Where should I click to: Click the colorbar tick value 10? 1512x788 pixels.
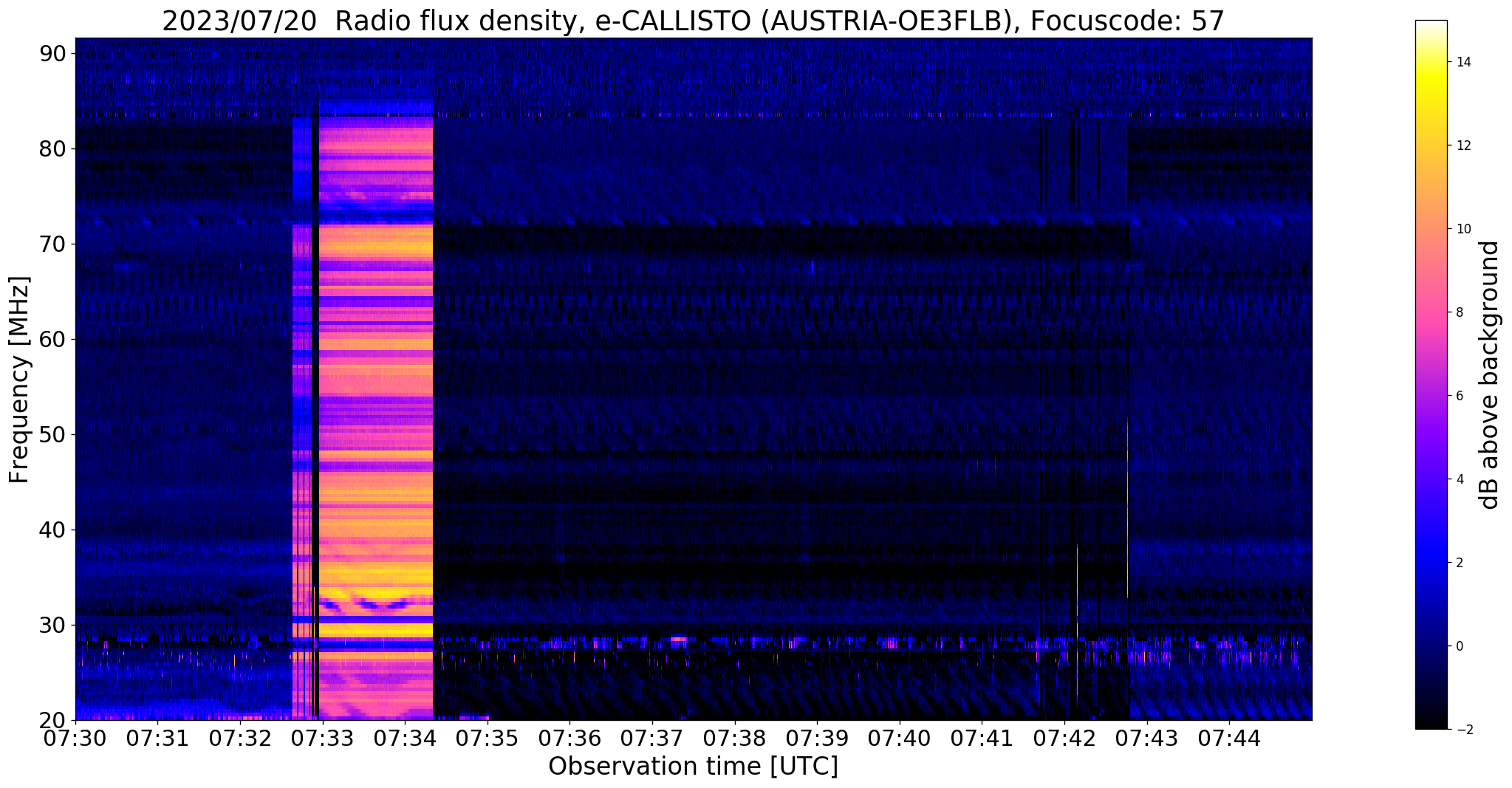click(1463, 229)
